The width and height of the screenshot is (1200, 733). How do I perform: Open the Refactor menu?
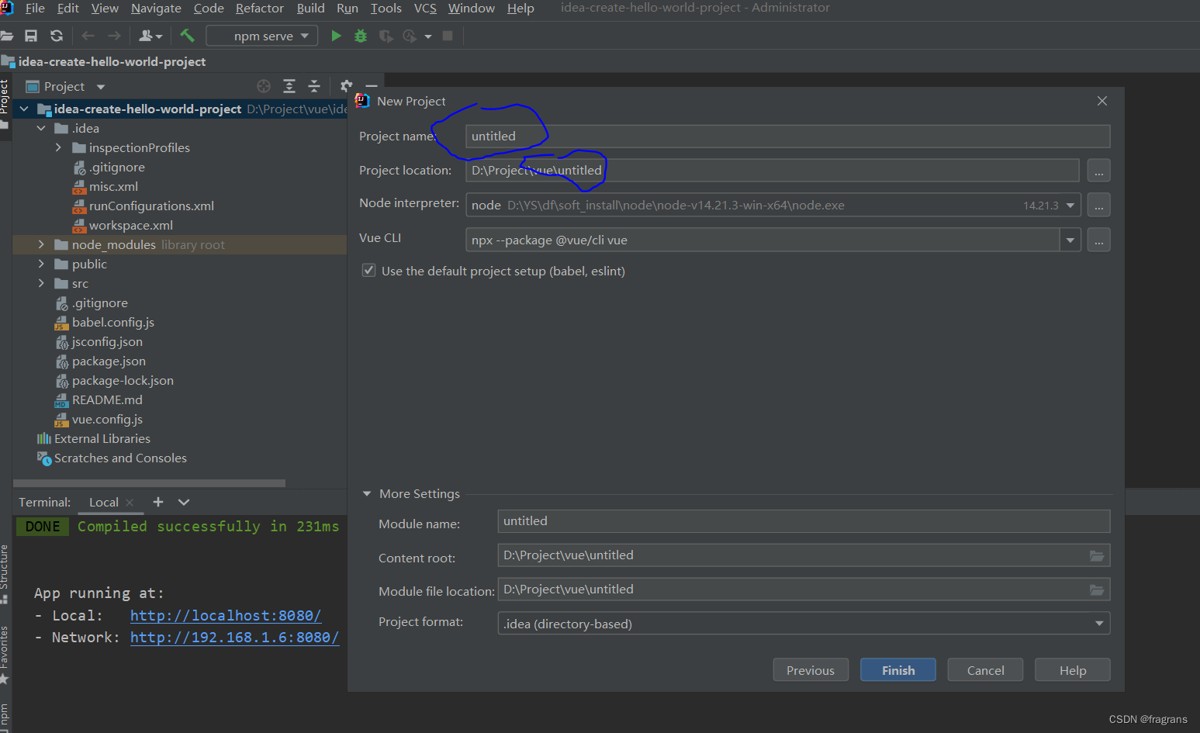259,8
